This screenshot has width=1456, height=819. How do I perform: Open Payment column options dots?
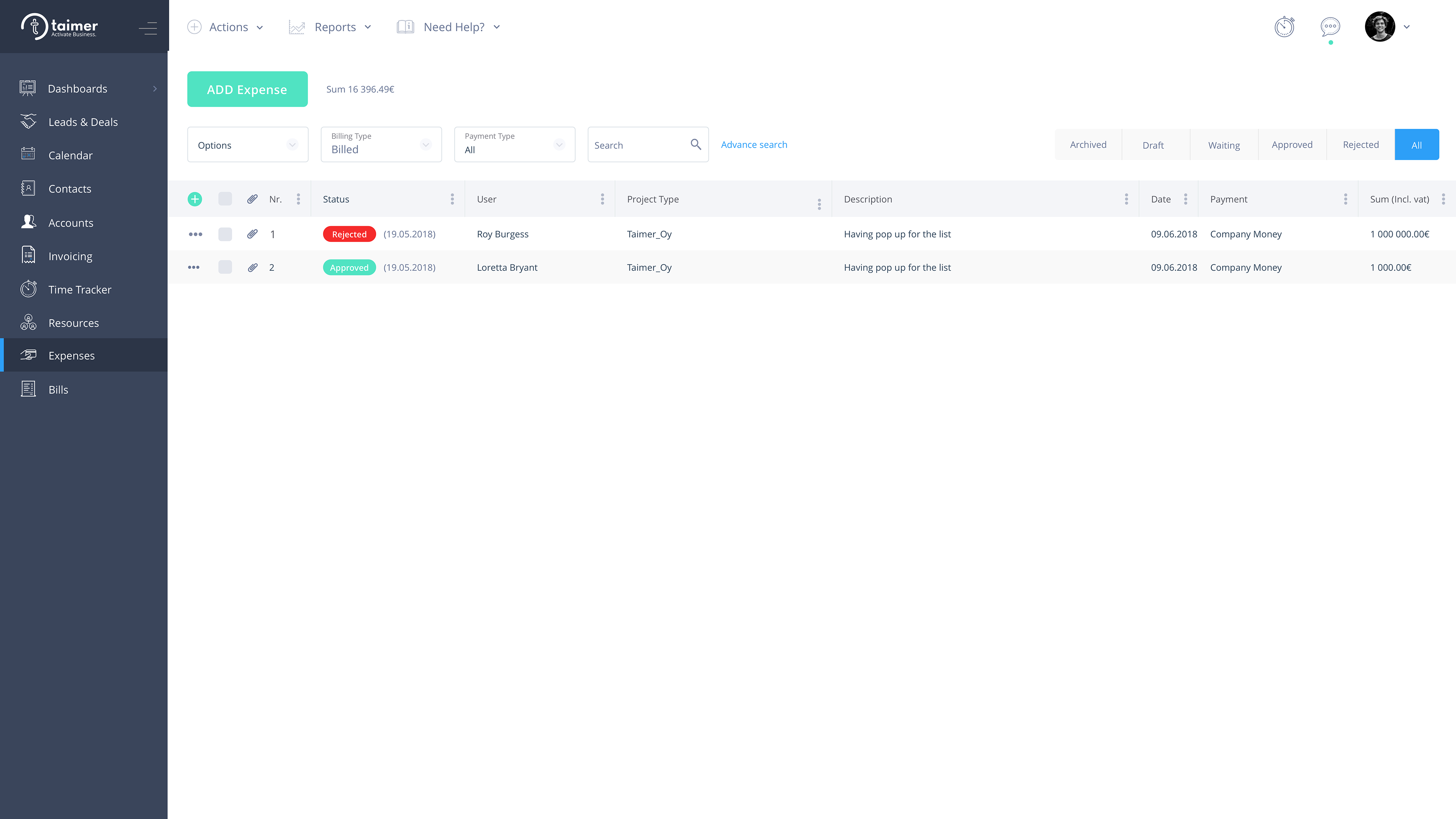coord(1346,199)
